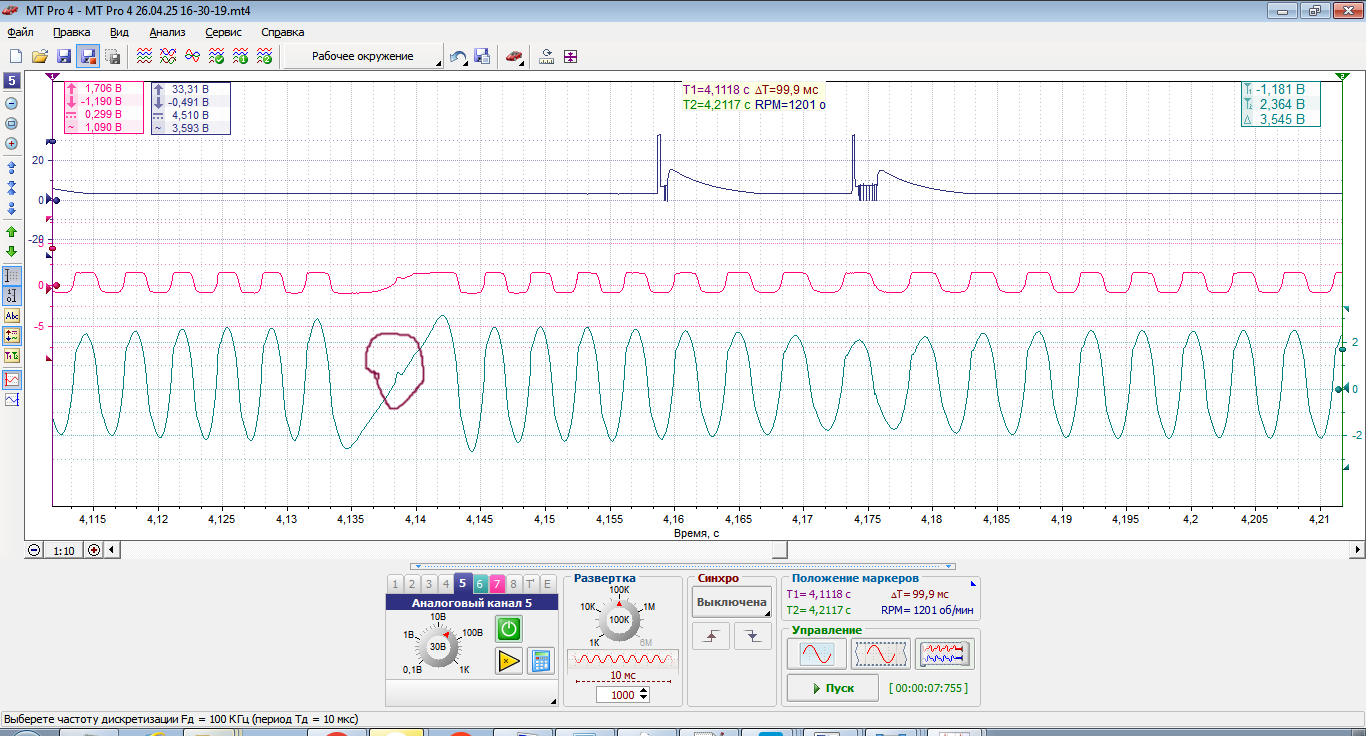The height and width of the screenshot is (736, 1366).
Task: Open the Анализ menu
Action: 167,32
